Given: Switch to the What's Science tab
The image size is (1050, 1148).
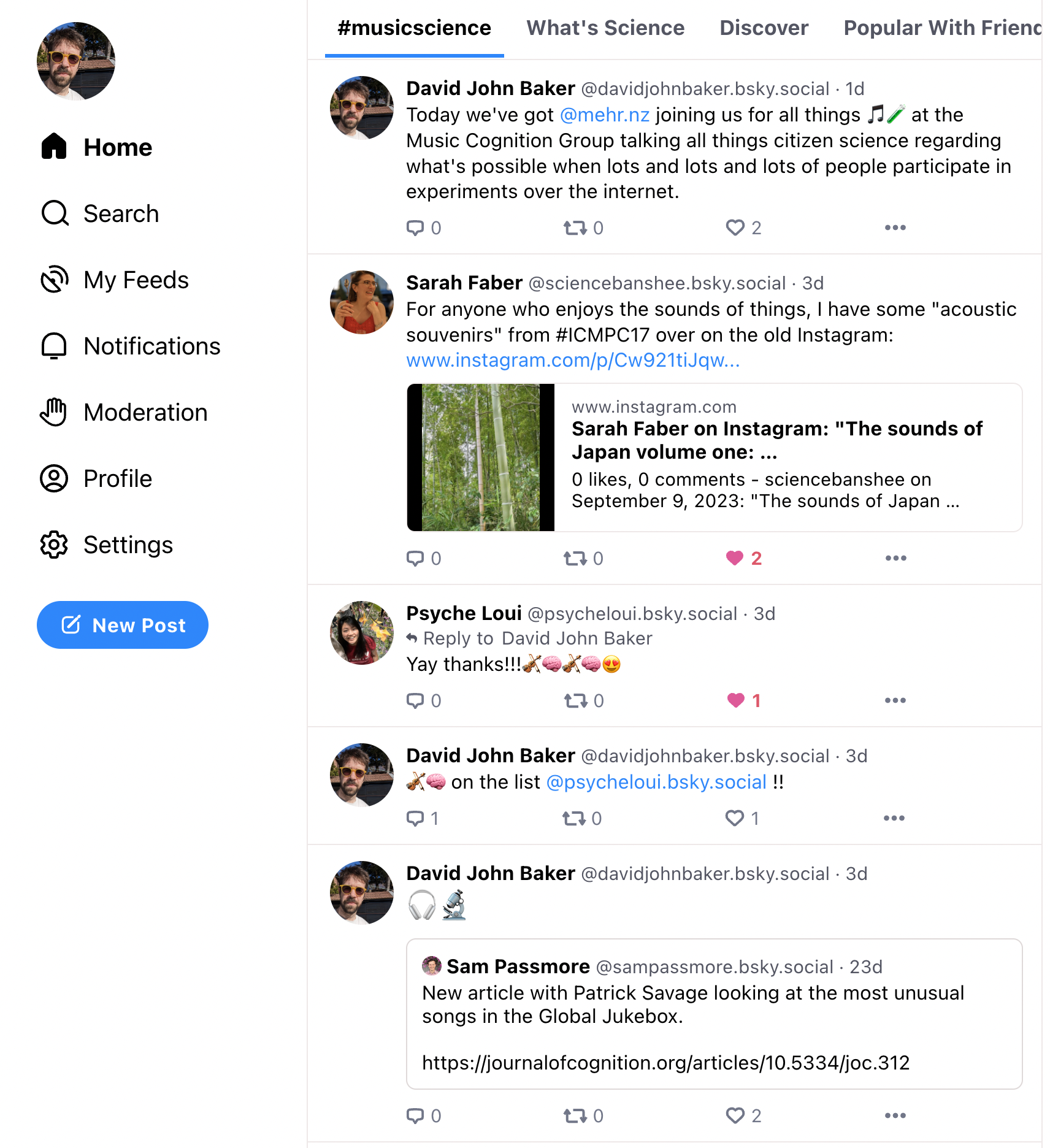Looking at the screenshot, I should [605, 28].
